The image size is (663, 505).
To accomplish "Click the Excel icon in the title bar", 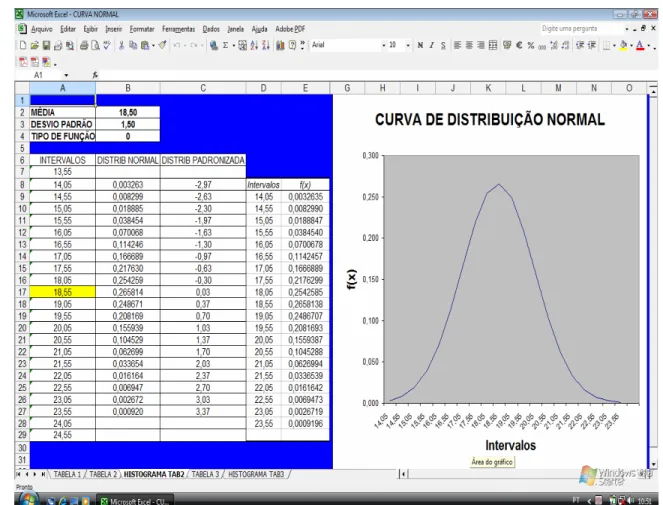I will 19,14.
